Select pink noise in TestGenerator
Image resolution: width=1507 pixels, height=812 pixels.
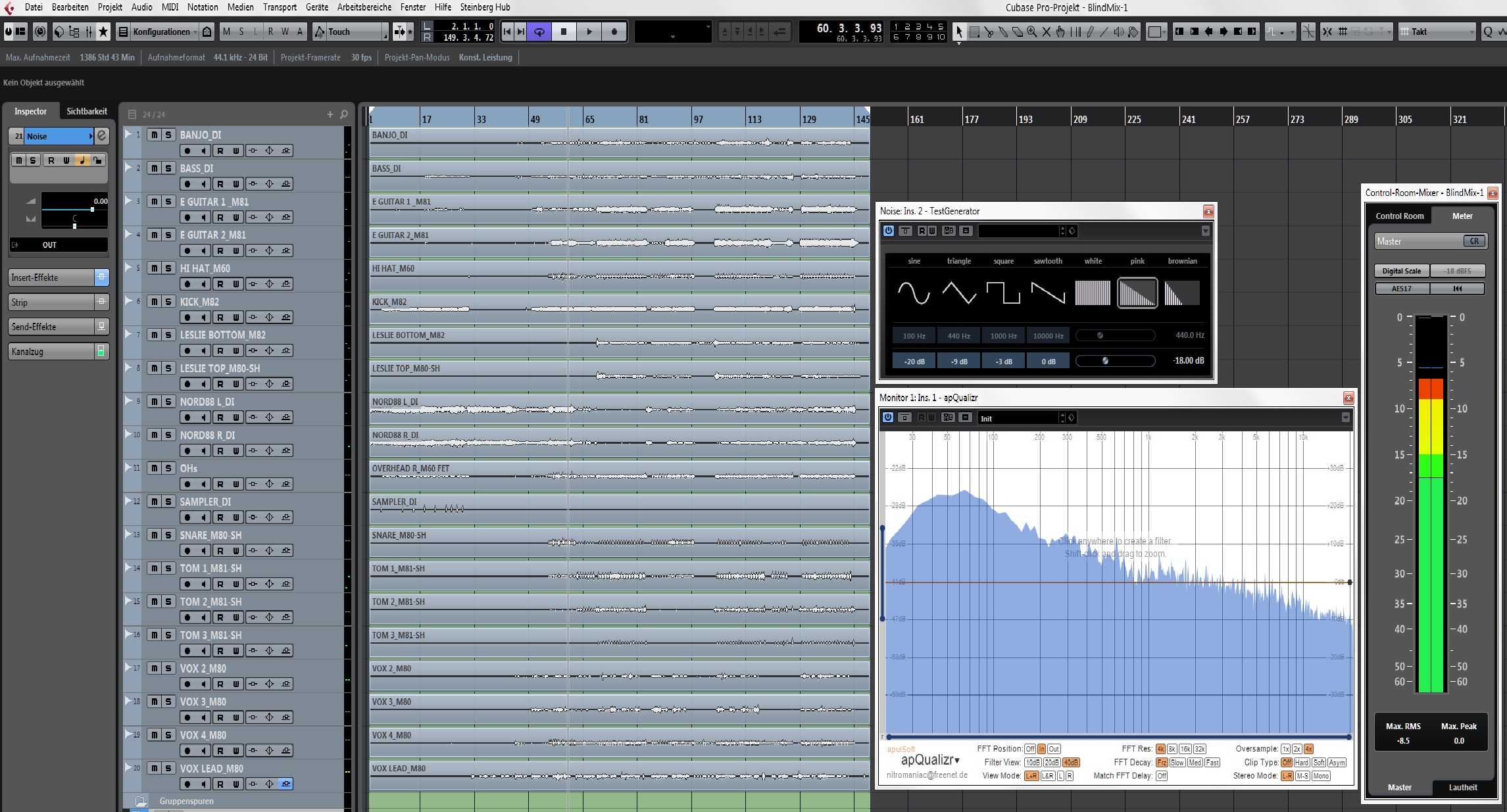coord(1137,293)
